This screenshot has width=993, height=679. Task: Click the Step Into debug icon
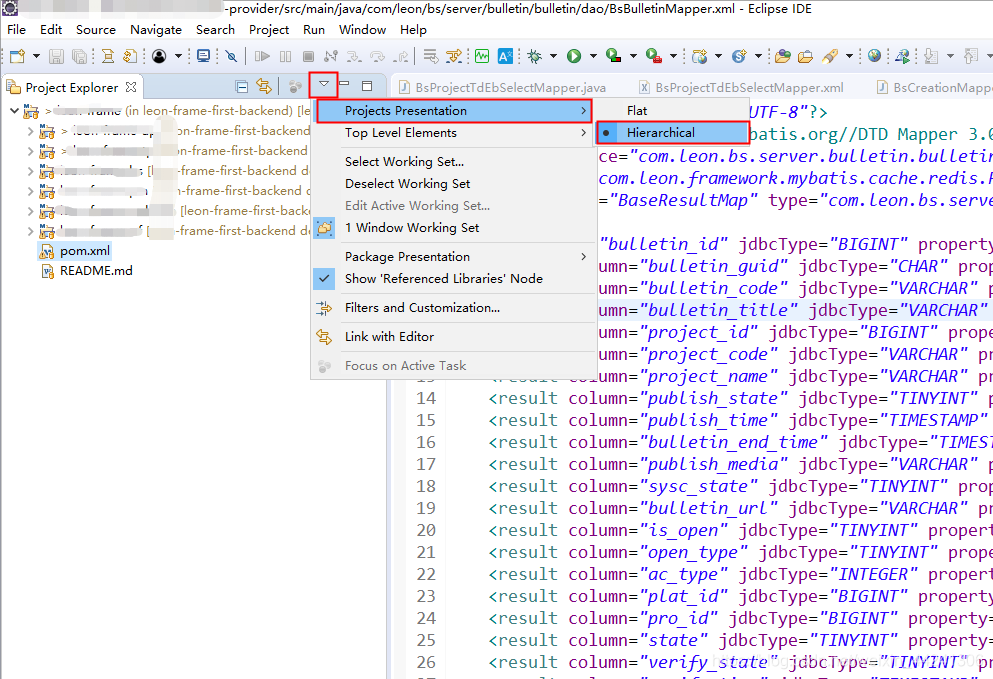click(x=354, y=56)
